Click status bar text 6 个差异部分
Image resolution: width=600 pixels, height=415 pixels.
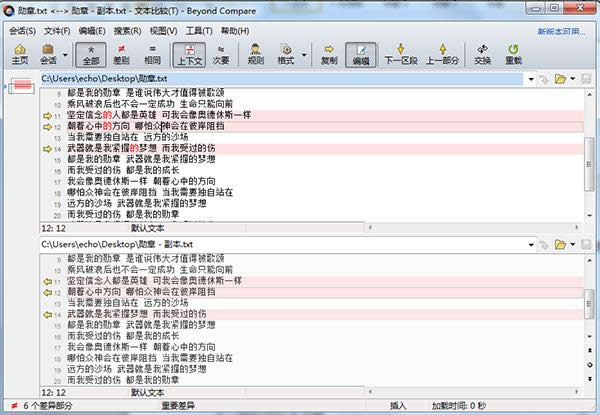click(x=47, y=405)
